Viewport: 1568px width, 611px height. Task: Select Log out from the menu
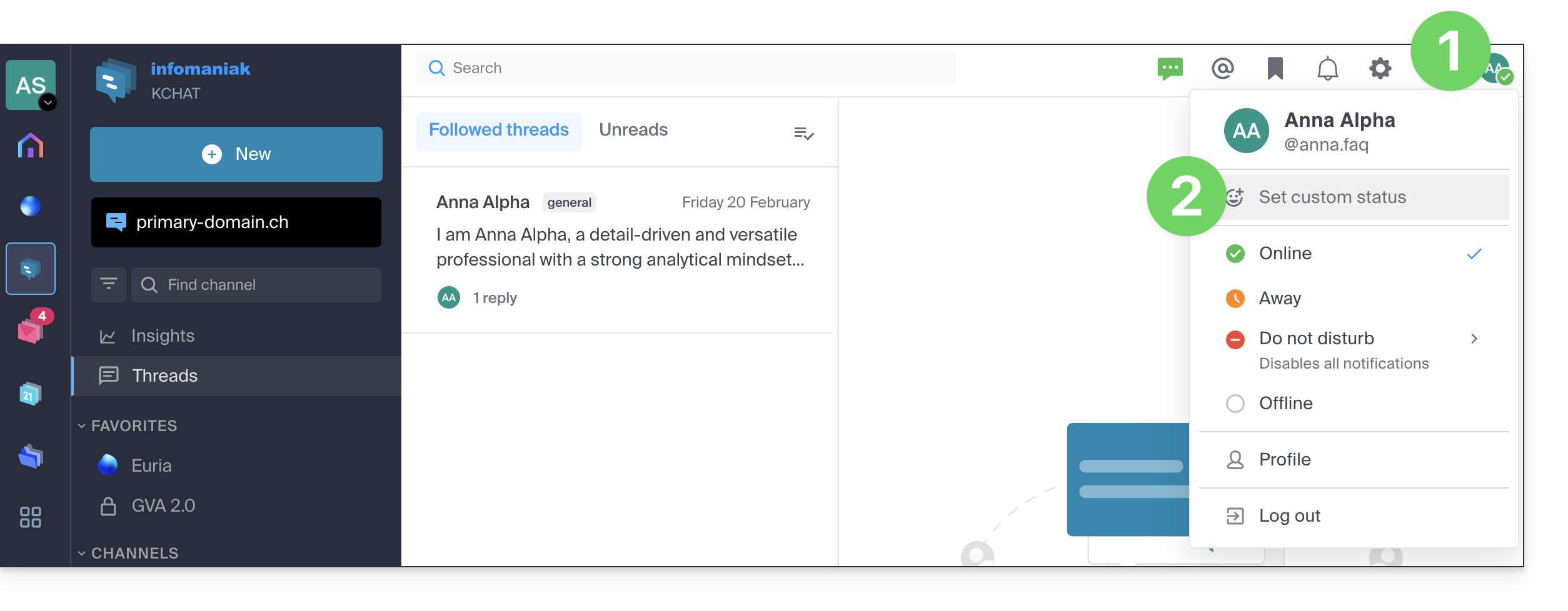point(1354,516)
